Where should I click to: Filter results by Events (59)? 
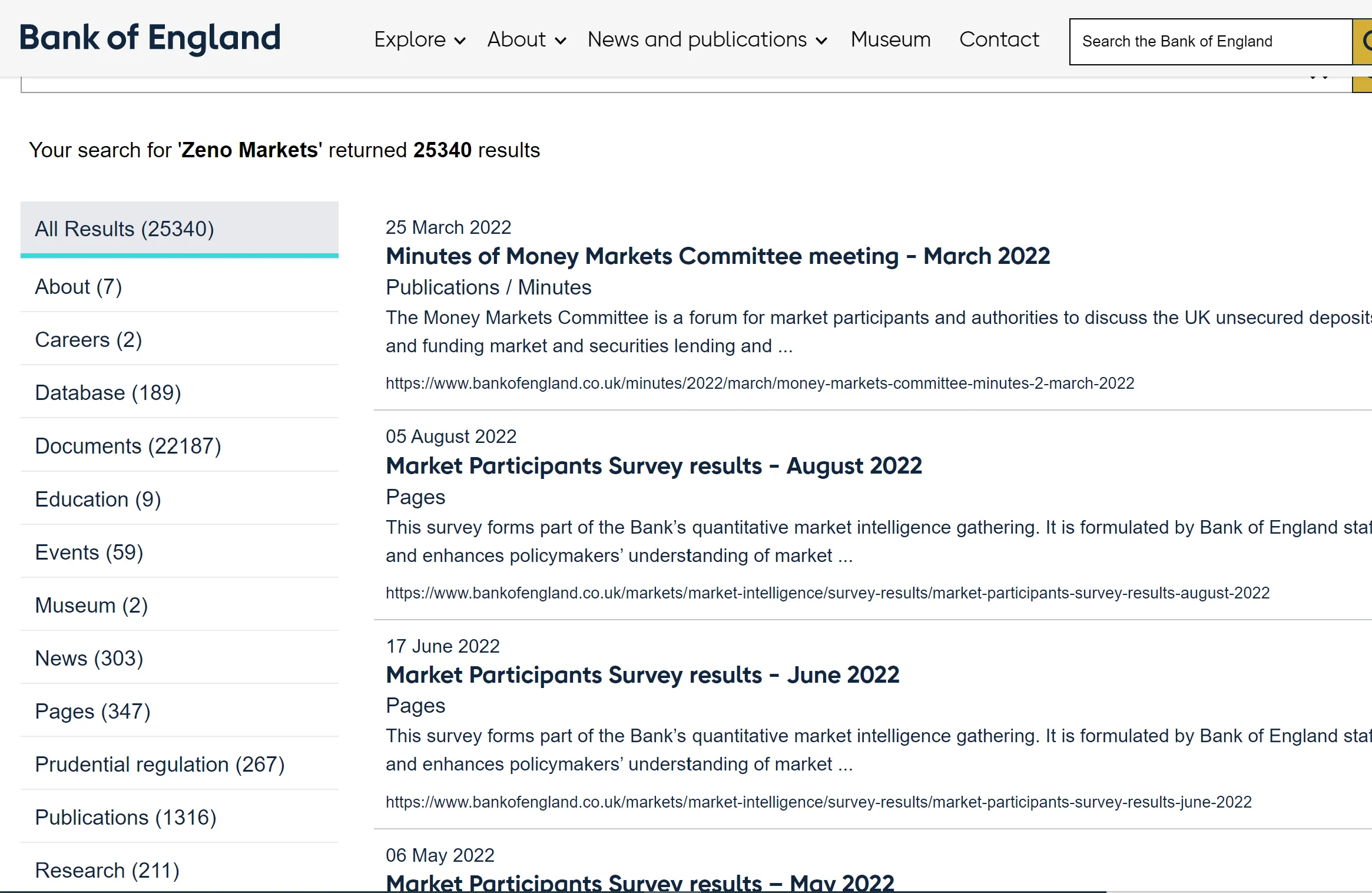point(180,552)
